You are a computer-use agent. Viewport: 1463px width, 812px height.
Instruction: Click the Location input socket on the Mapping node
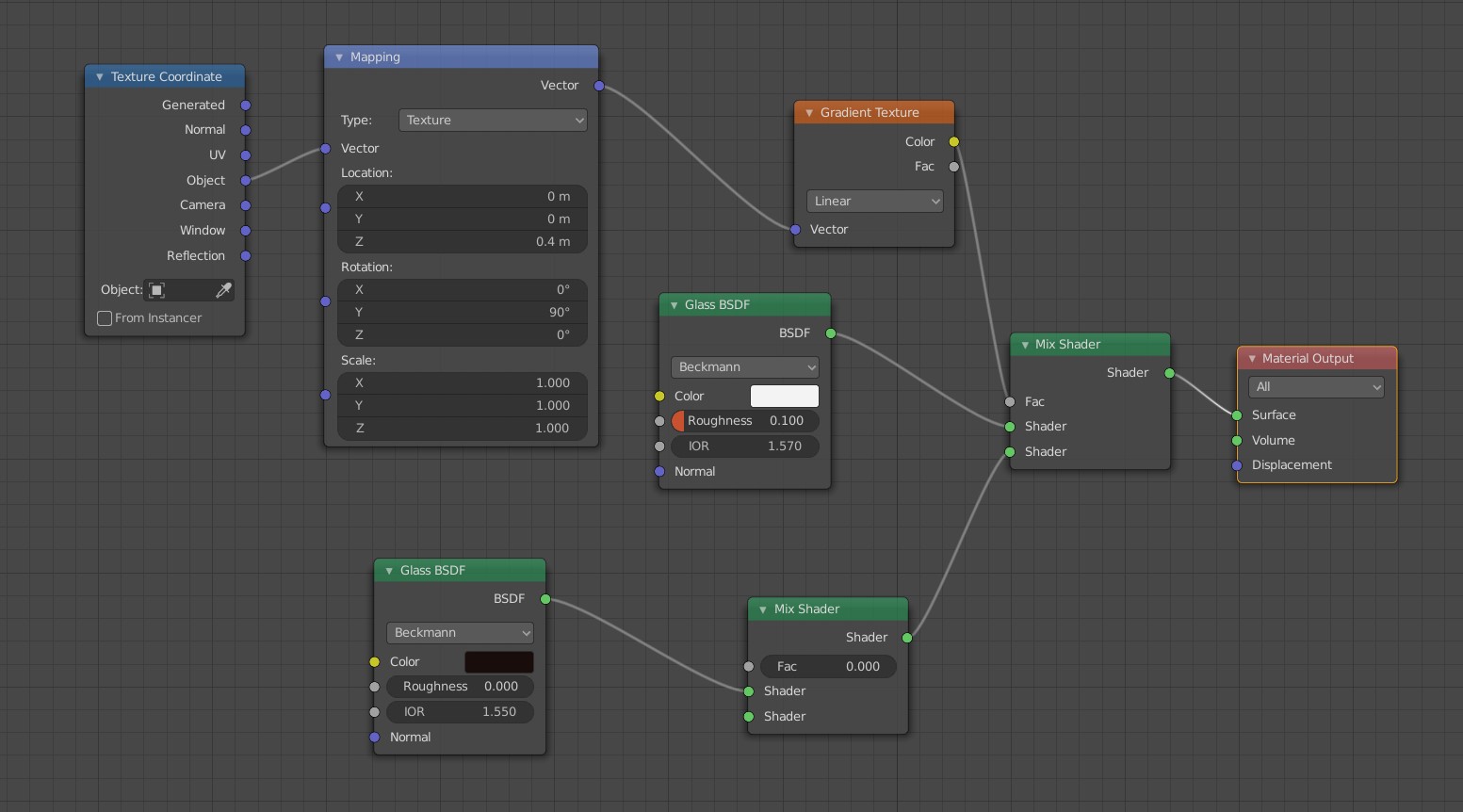(x=325, y=207)
